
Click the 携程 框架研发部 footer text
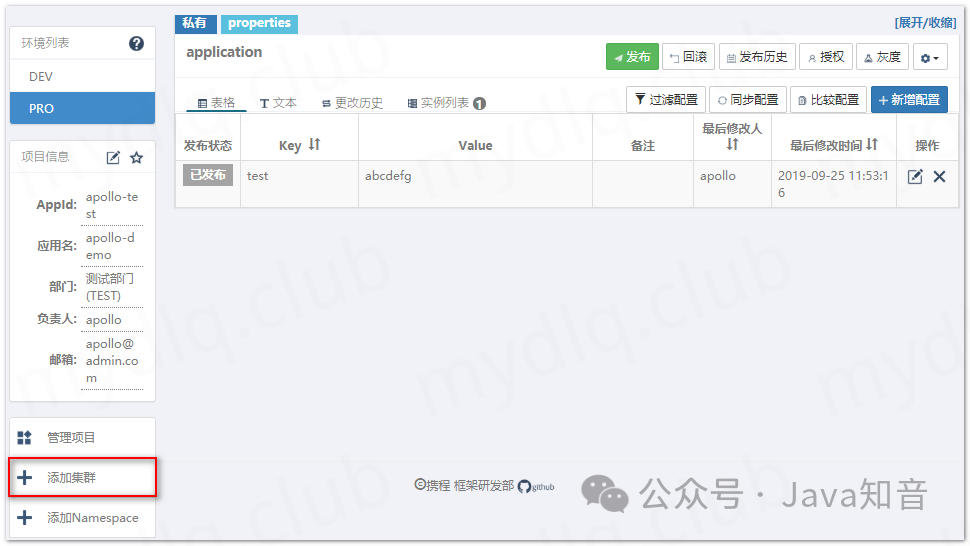(464, 485)
